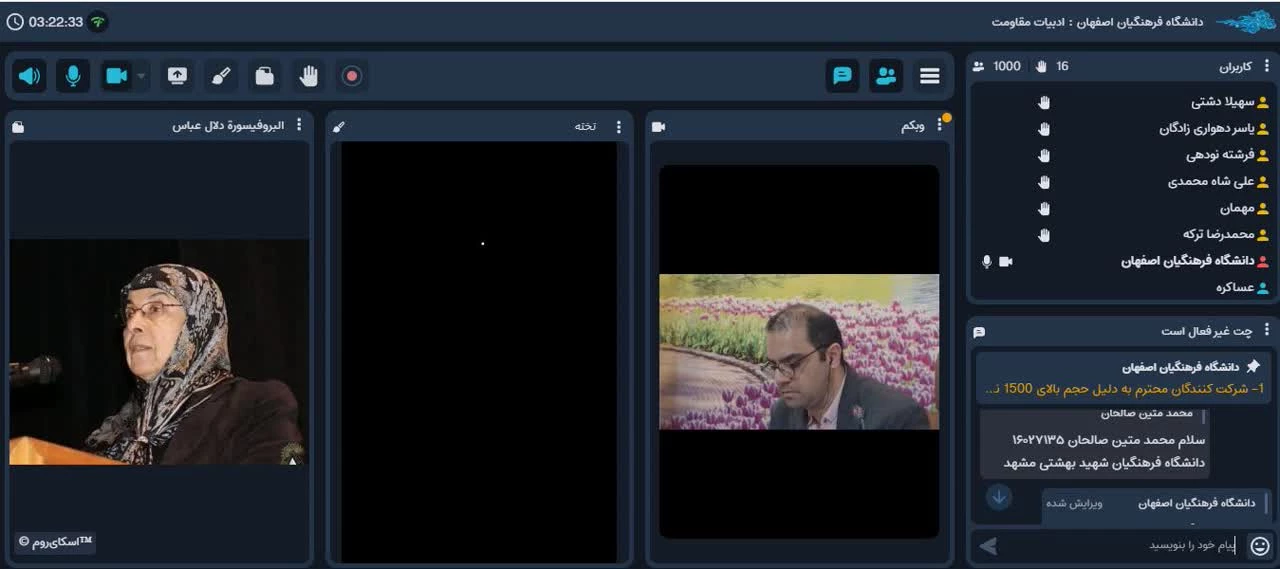Screen dimensions: 1280x569
Task: Open the whiteboard panel three-dot menu
Action: point(618,126)
